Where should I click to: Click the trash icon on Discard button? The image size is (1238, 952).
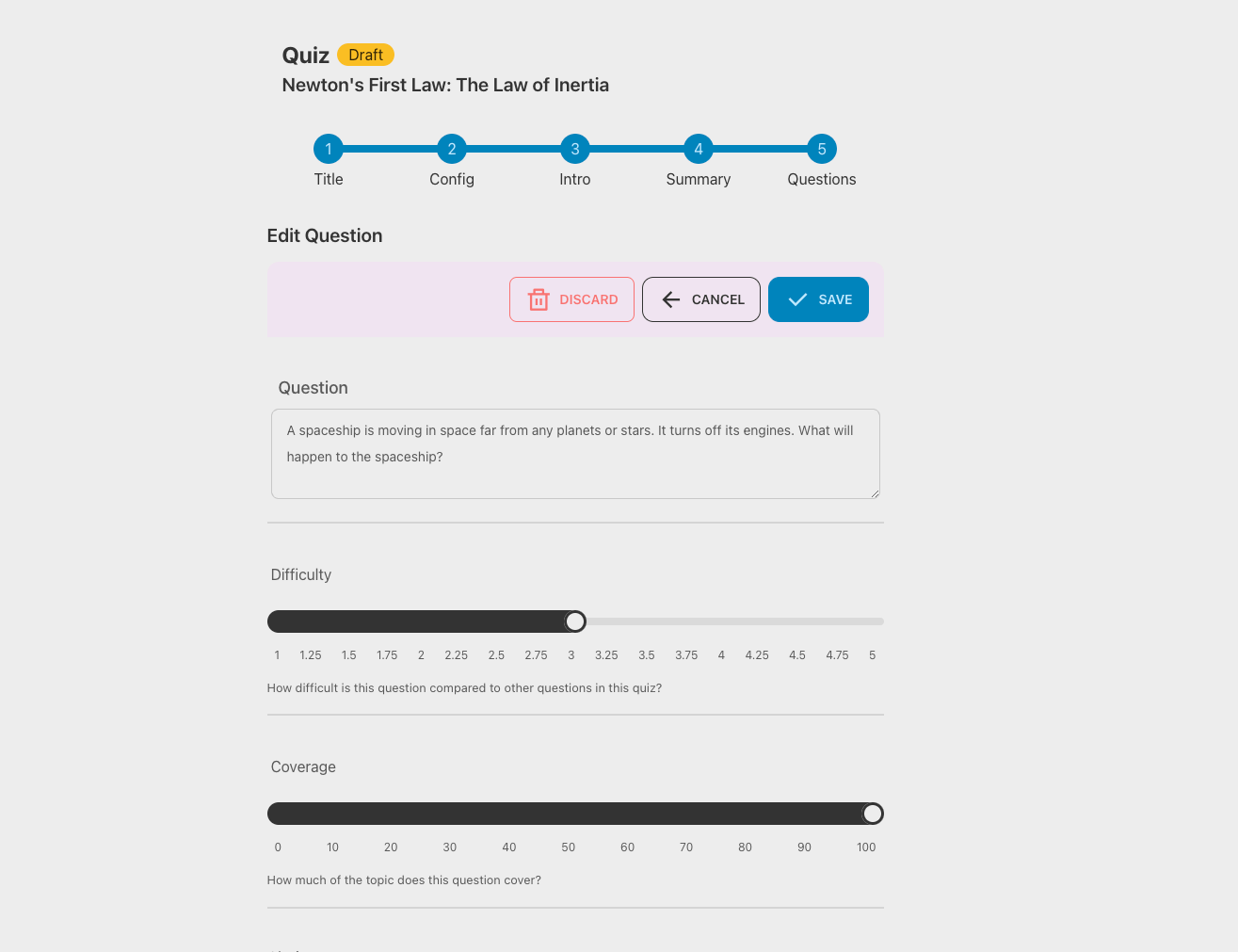[x=539, y=299]
